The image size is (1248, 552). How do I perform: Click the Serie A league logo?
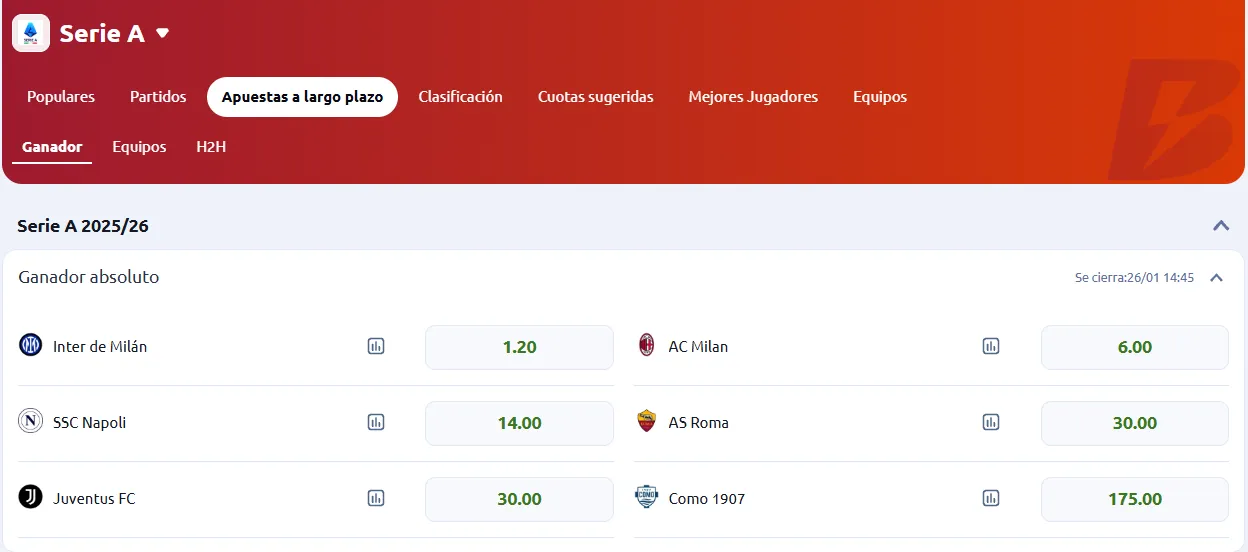click(31, 33)
